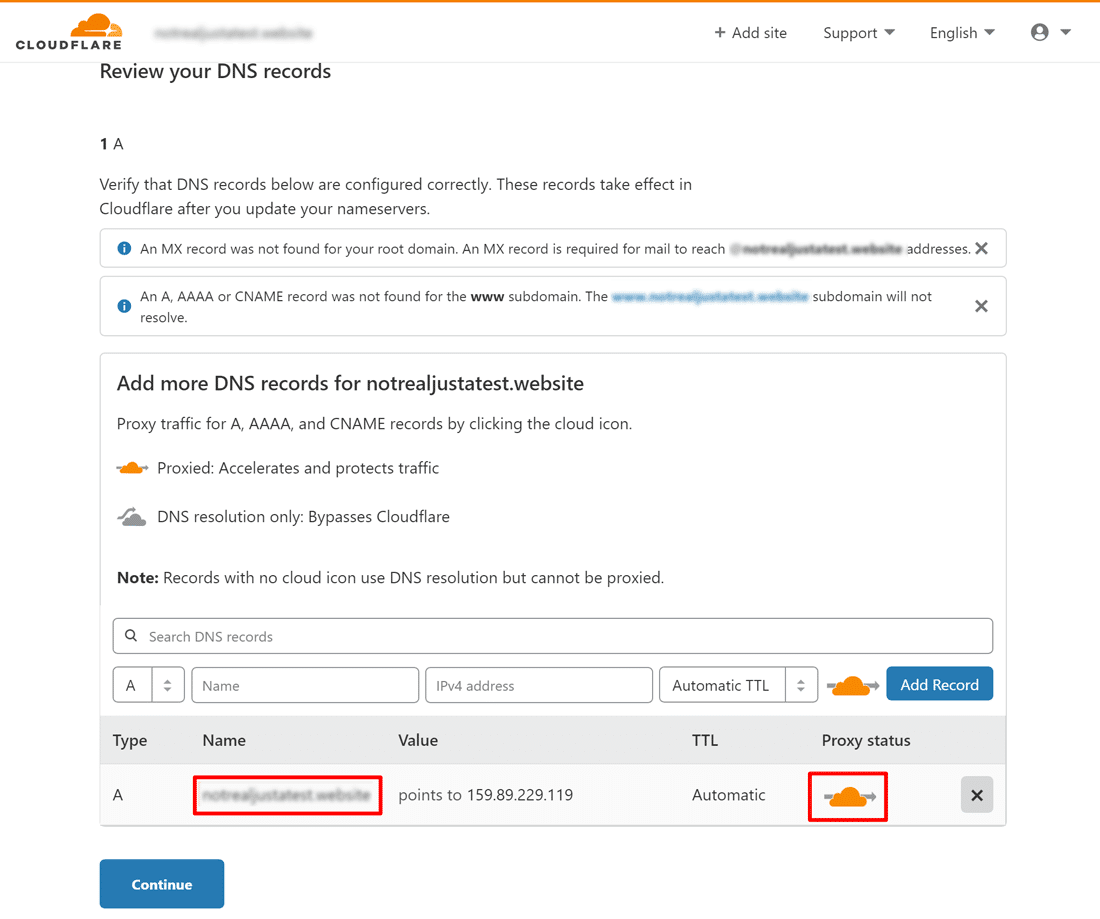Open the blurred www subdomain link
Image resolution: width=1100 pixels, height=919 pixels.
[710, 297]
